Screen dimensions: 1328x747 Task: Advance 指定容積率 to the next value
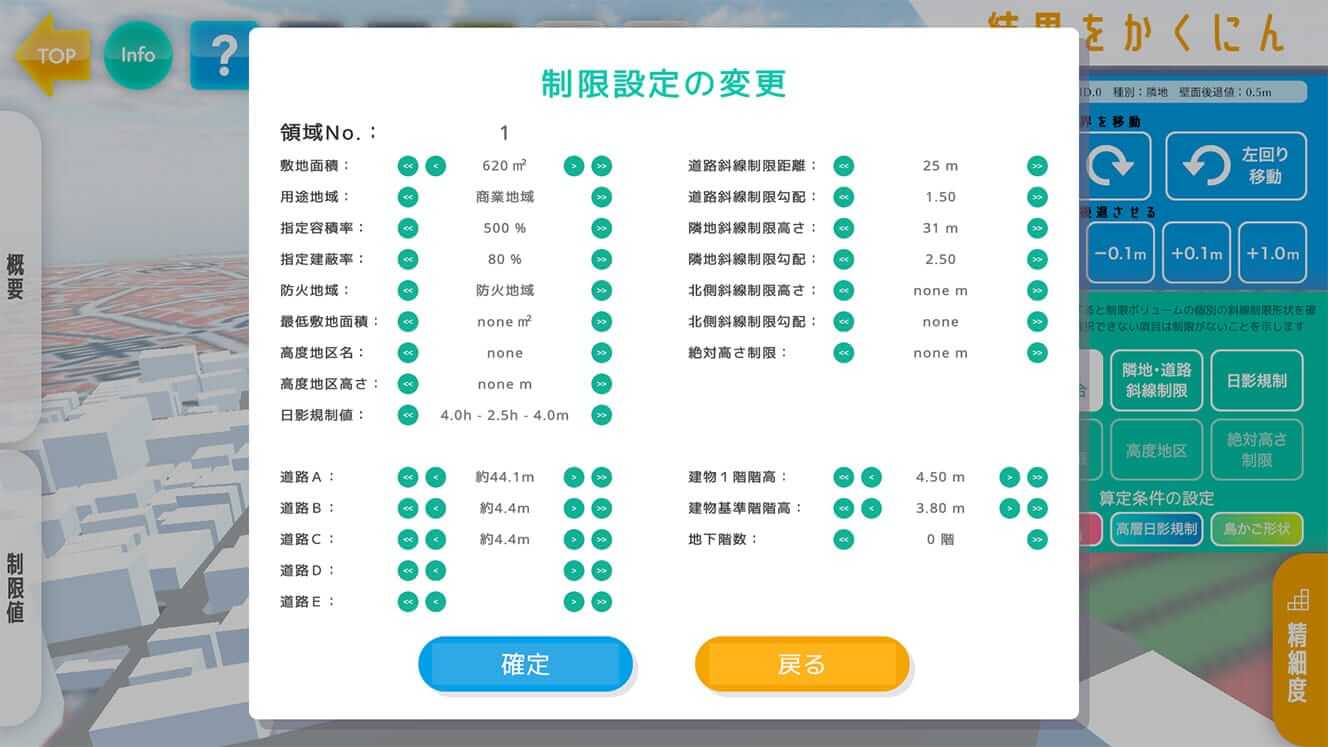(x=601, y=228)
